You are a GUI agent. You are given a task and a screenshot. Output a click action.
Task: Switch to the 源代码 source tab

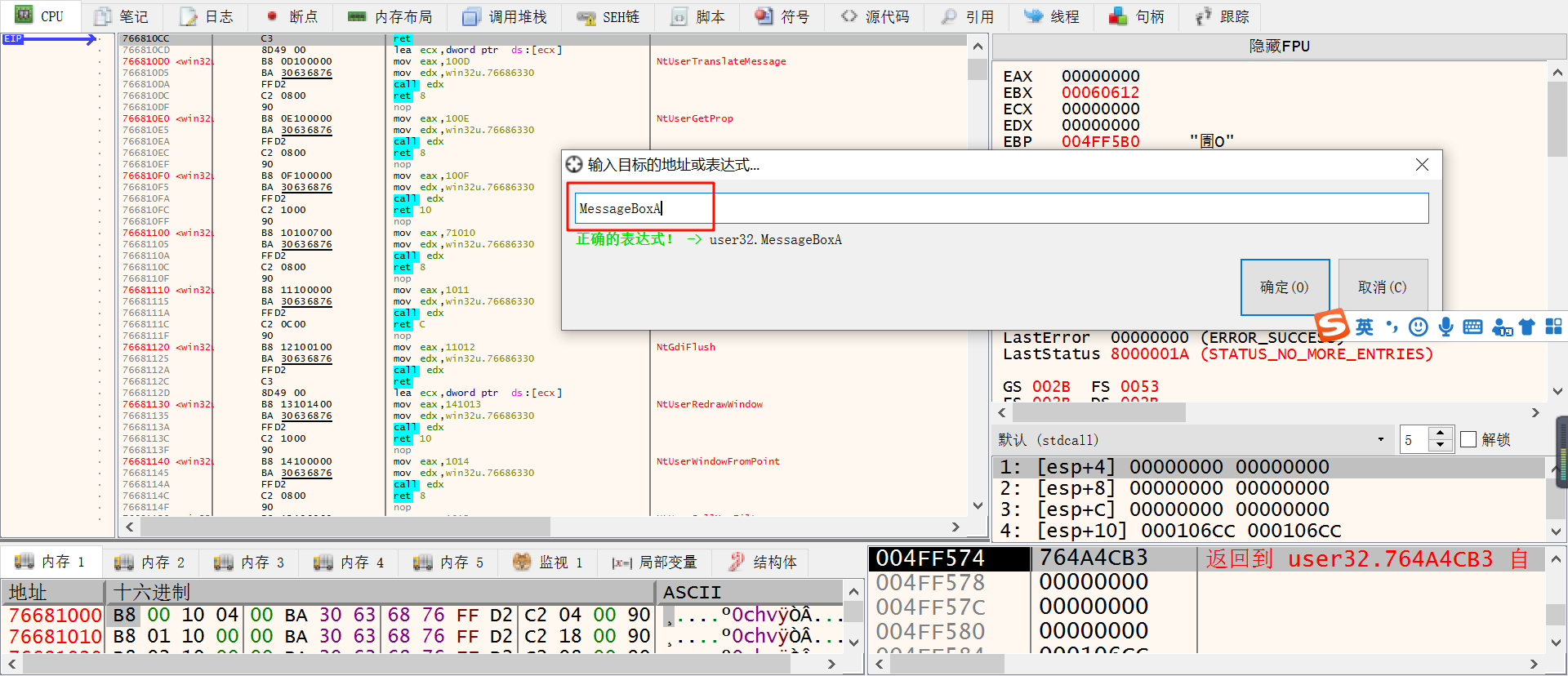[875, 16]
